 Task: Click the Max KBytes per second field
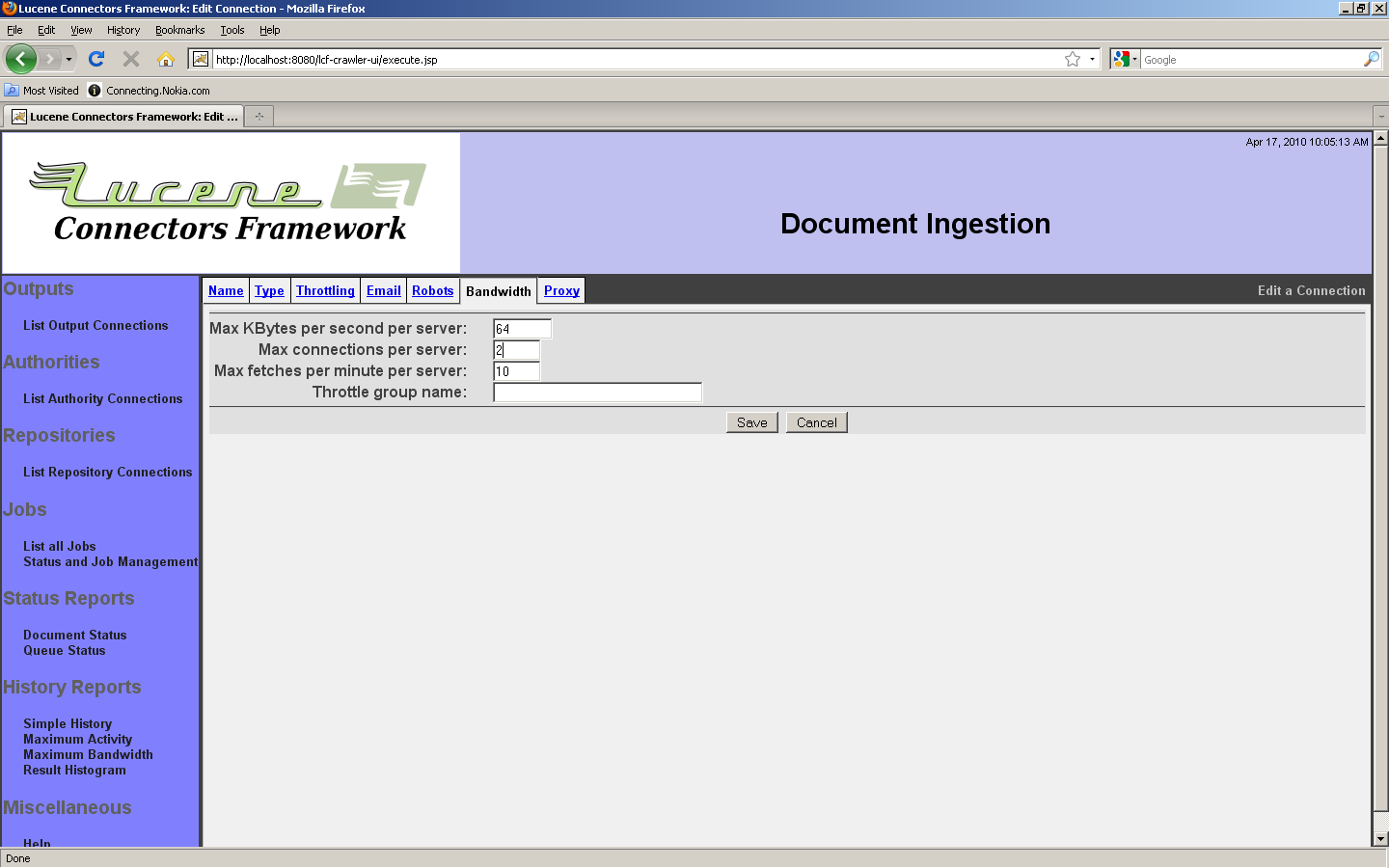point(522,329)
